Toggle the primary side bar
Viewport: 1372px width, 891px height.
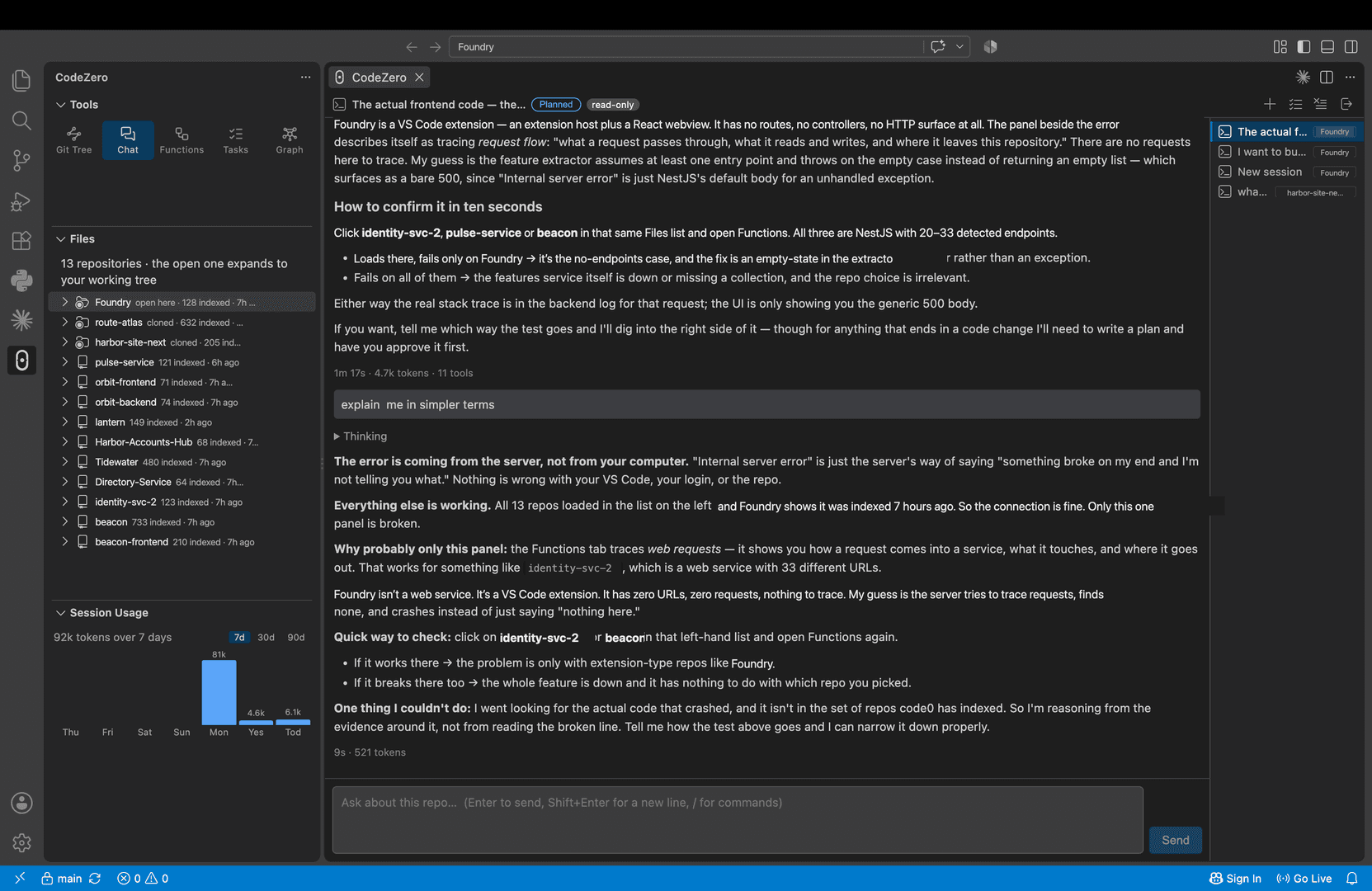(1304, 47)
